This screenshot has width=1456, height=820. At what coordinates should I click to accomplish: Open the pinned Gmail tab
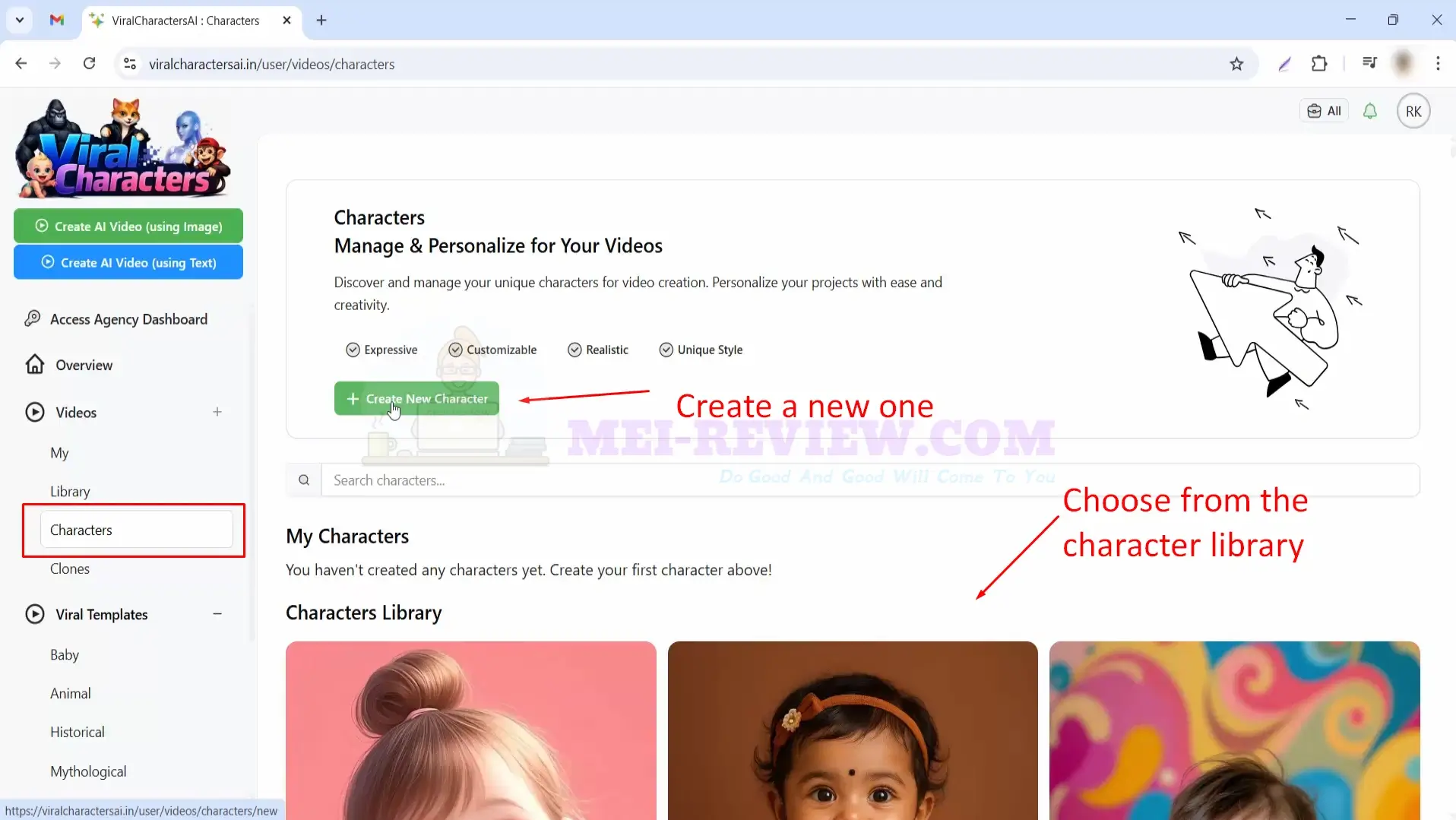coord(57,21)
